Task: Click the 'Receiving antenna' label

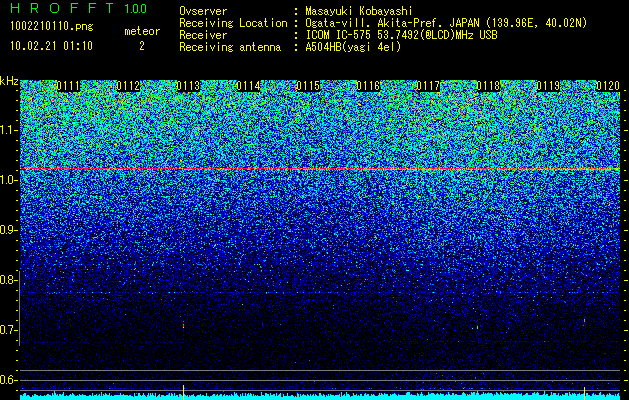Action: [230, 47]
